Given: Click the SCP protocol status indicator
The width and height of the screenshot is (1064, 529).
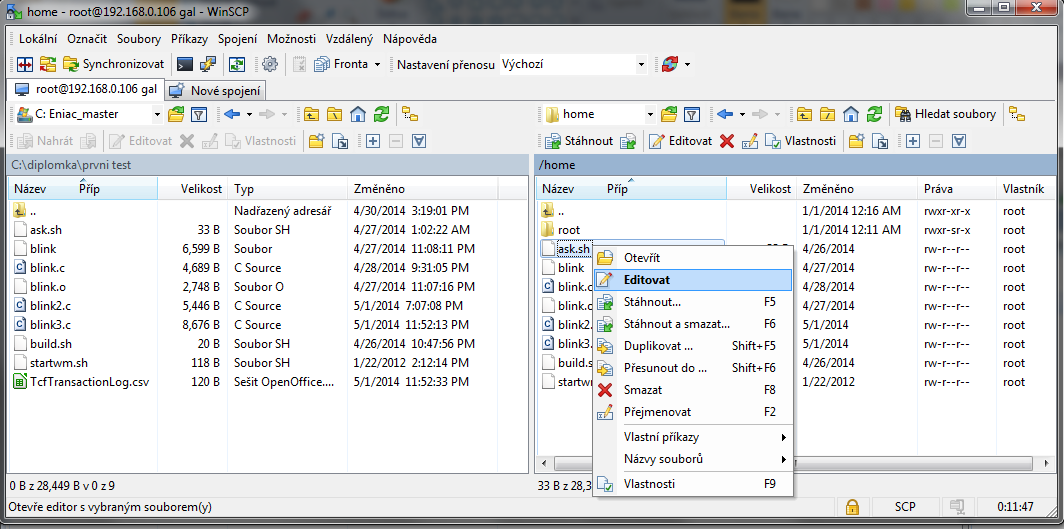Looking at the screenshot, I should coord(905,507).
